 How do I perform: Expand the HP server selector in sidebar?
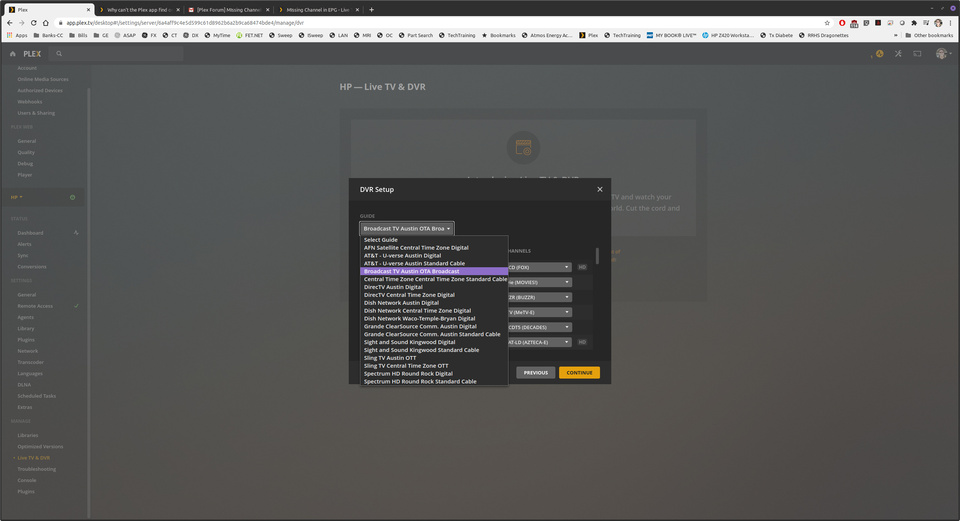coord(17,197)
